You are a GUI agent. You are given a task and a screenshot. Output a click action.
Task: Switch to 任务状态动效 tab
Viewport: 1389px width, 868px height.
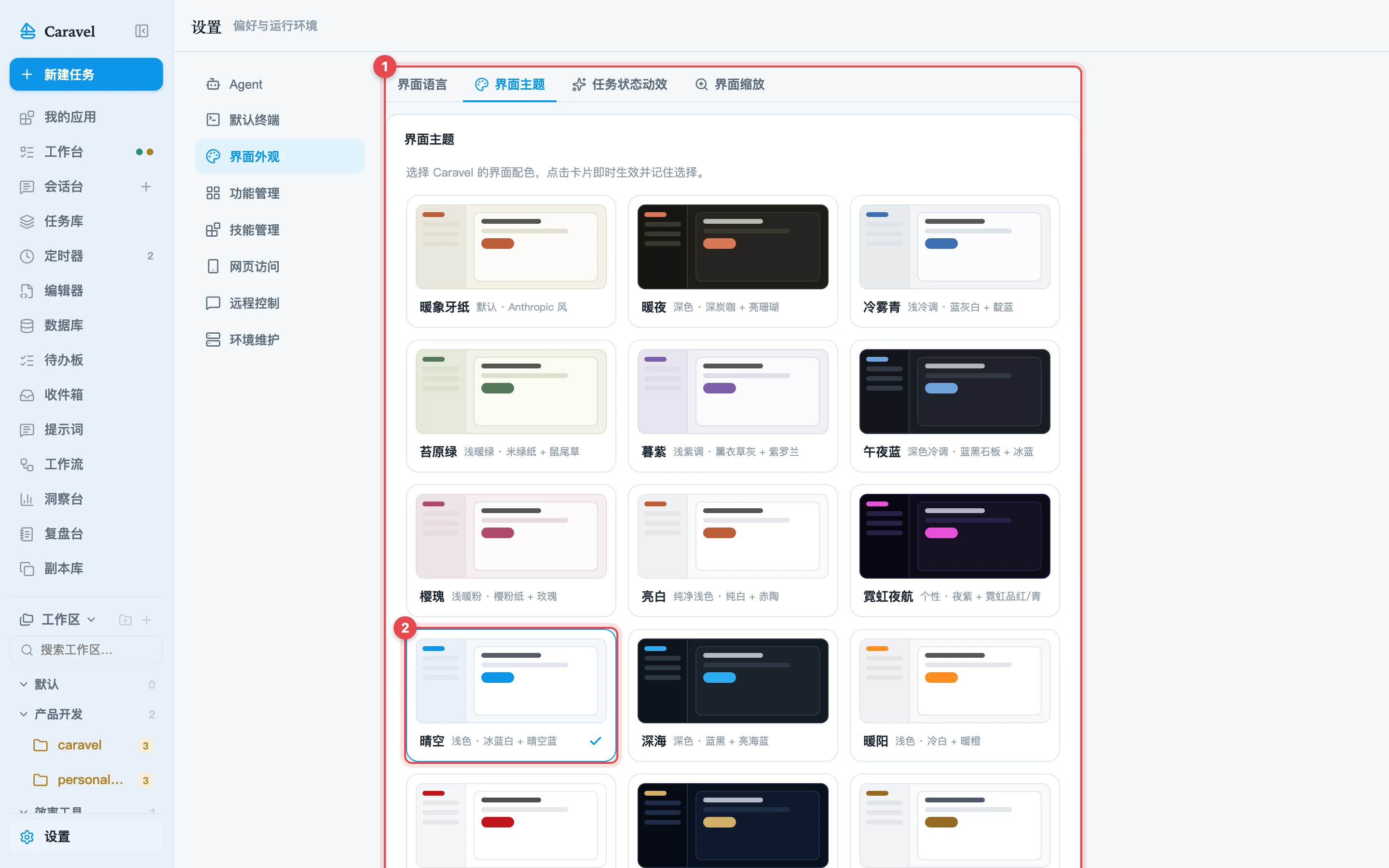point(620,84)
